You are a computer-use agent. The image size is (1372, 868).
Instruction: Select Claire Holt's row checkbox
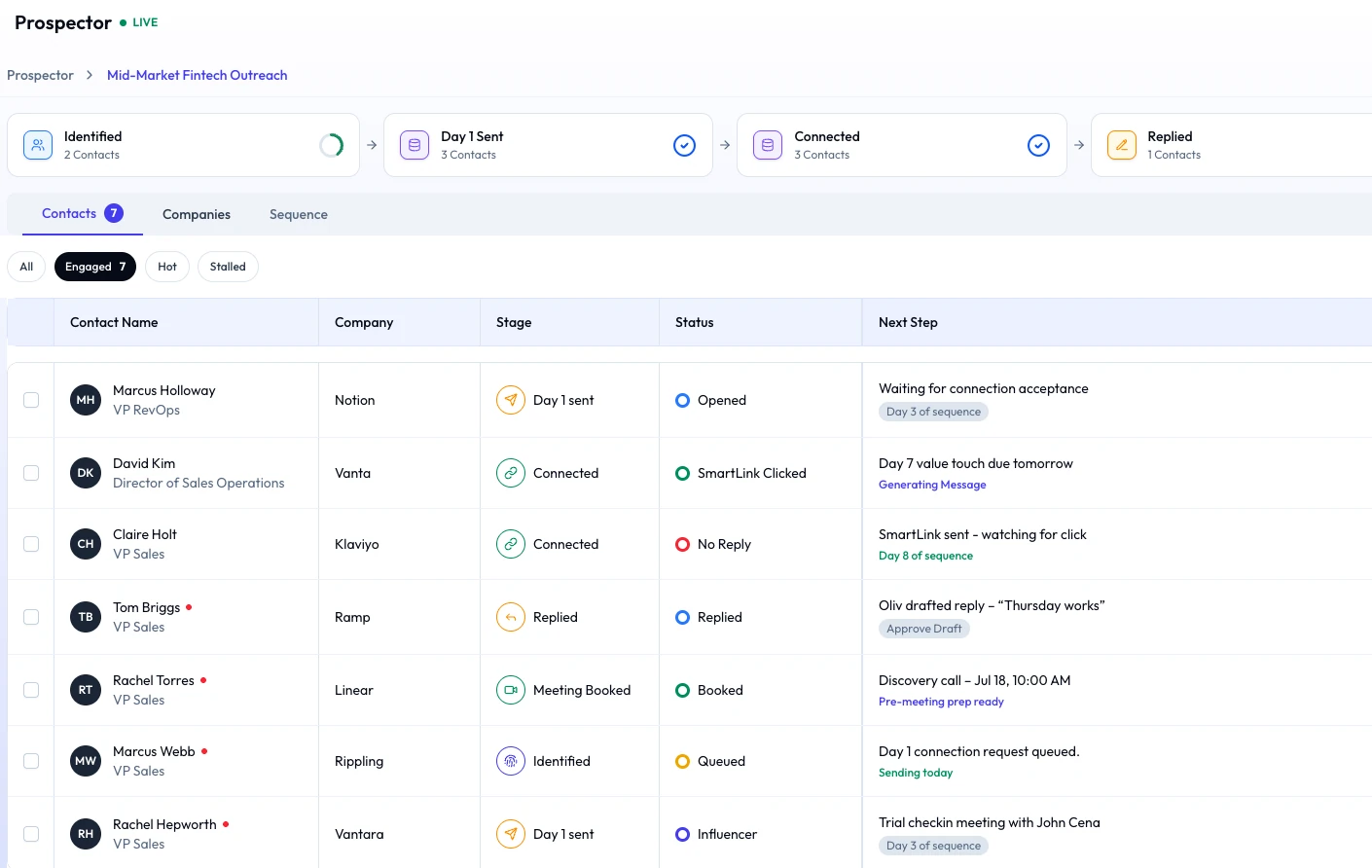31,544
